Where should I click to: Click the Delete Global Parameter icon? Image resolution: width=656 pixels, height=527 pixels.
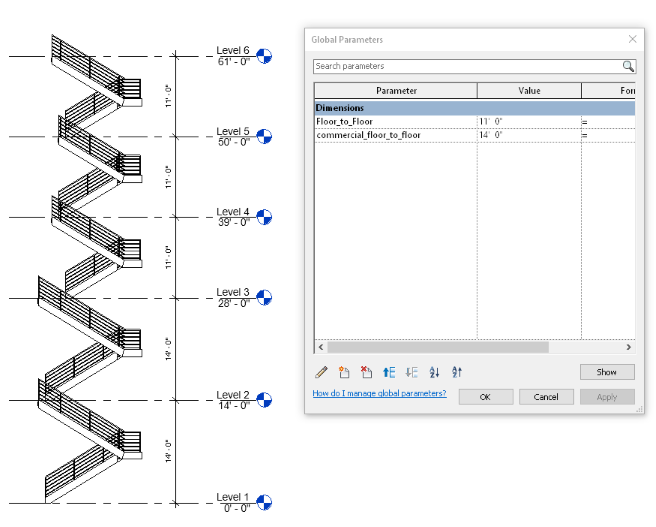366,372
